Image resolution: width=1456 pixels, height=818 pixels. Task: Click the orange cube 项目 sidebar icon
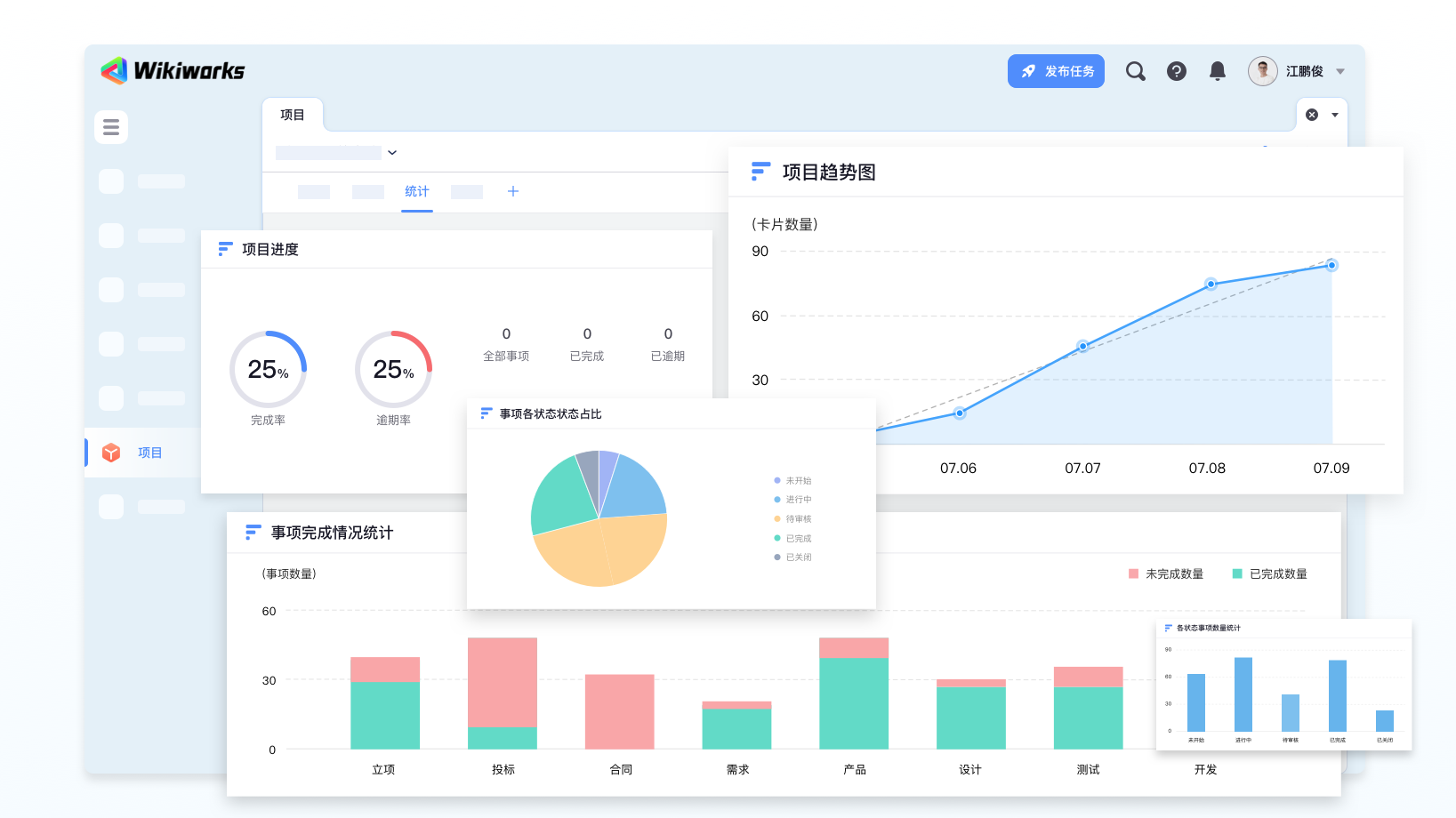[x=111, y=453]
